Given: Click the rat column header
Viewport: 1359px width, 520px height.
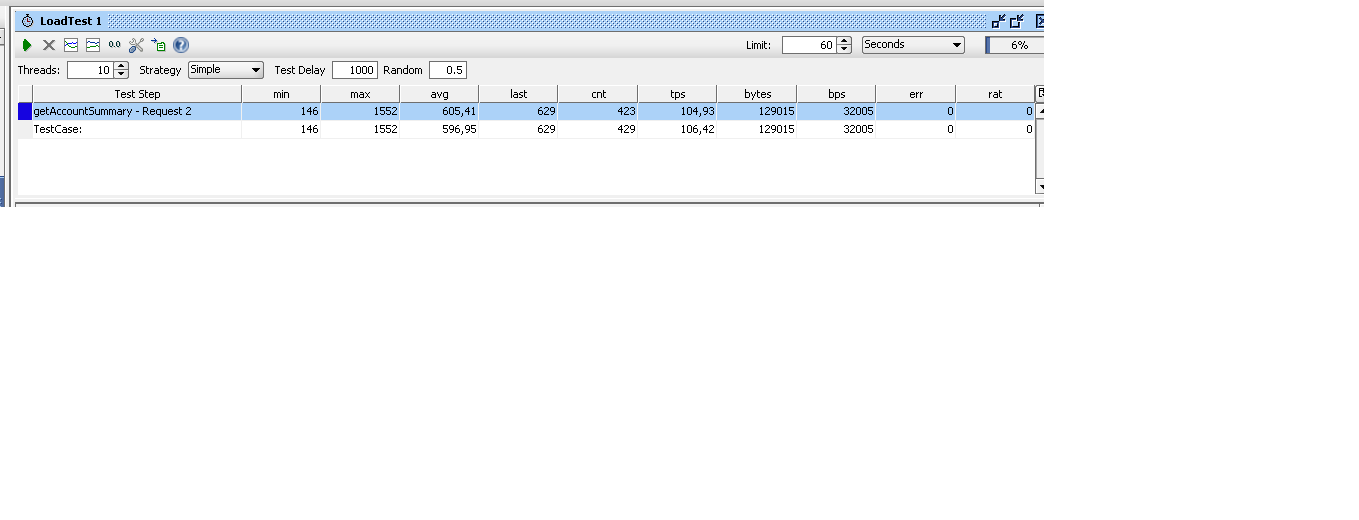Looking at the screenshot, I should 995,94.
